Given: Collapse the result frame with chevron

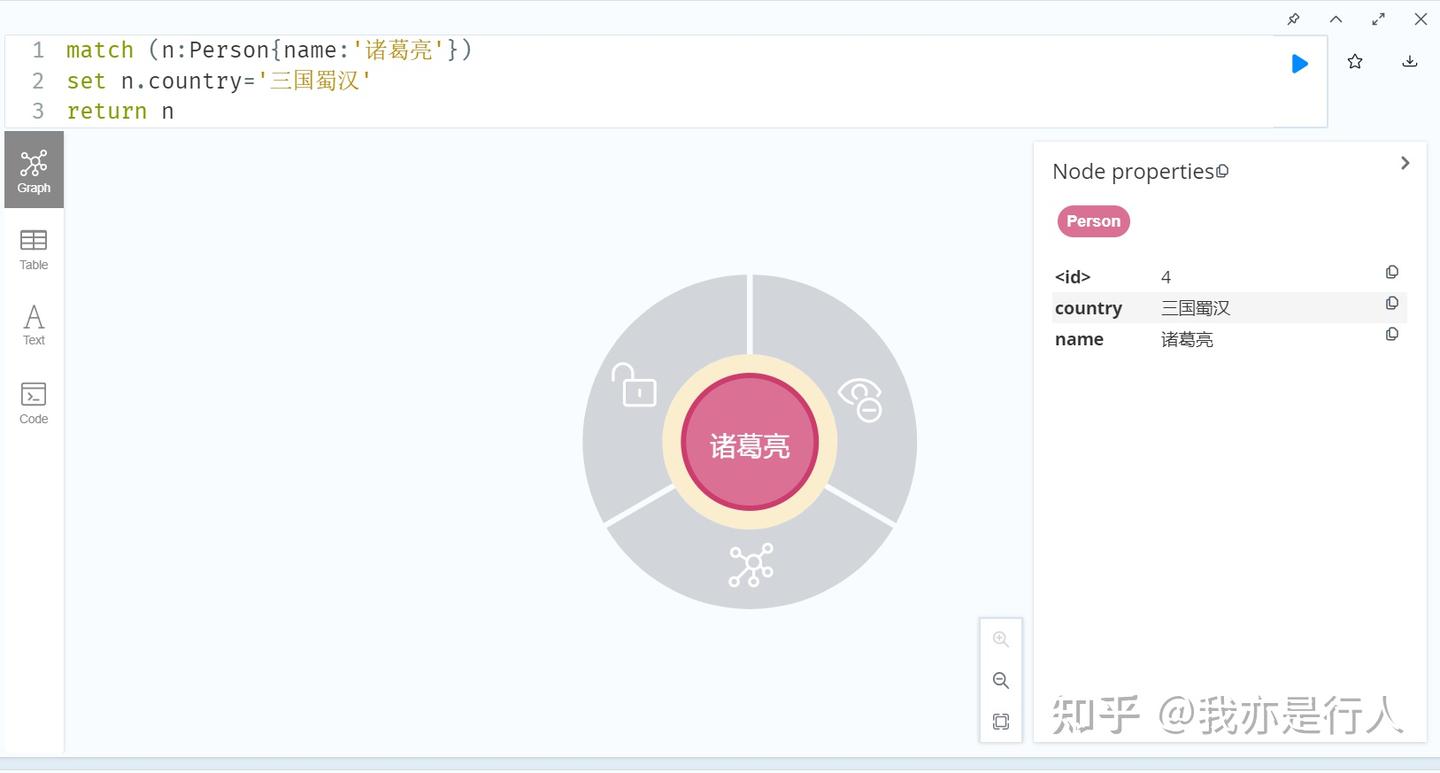Looking at the screenshot, I should [1335, 19].
